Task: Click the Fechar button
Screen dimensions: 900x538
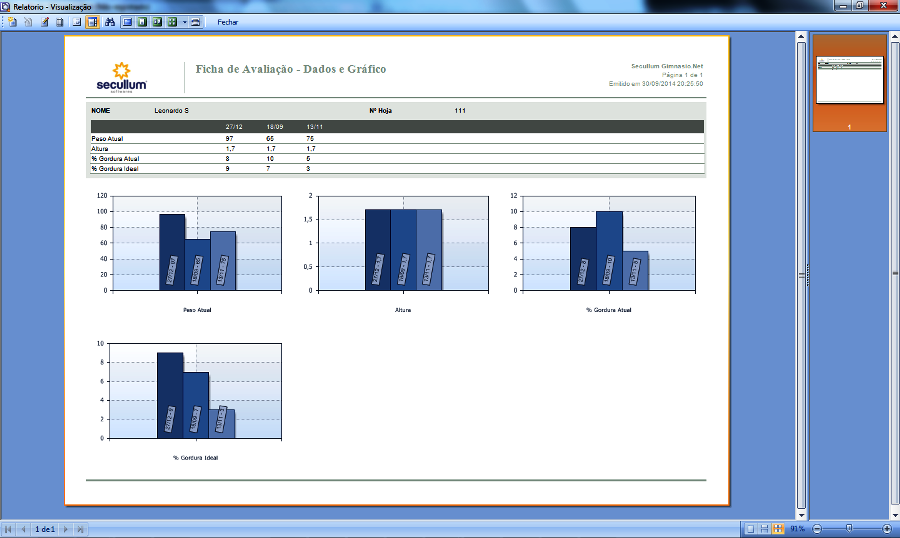Action: click(x=228, y=21)
